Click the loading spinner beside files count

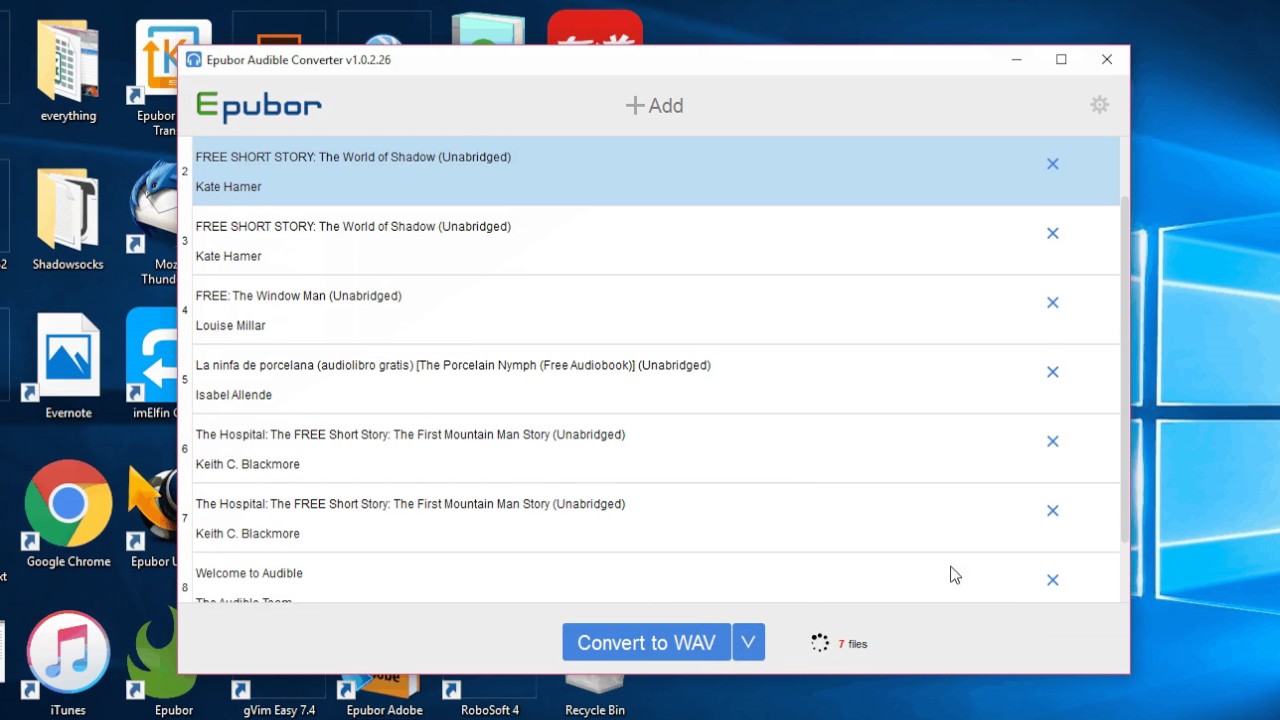[820, 643]
